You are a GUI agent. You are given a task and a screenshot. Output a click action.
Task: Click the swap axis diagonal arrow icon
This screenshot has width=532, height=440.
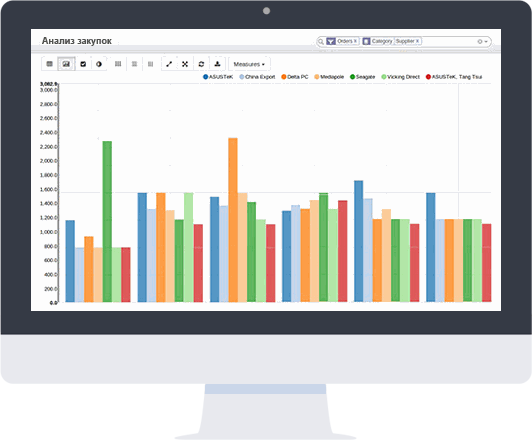(169, 64)
